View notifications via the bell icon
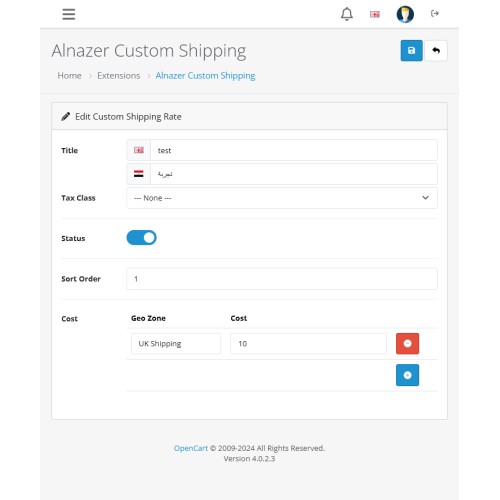 (347, 14)
